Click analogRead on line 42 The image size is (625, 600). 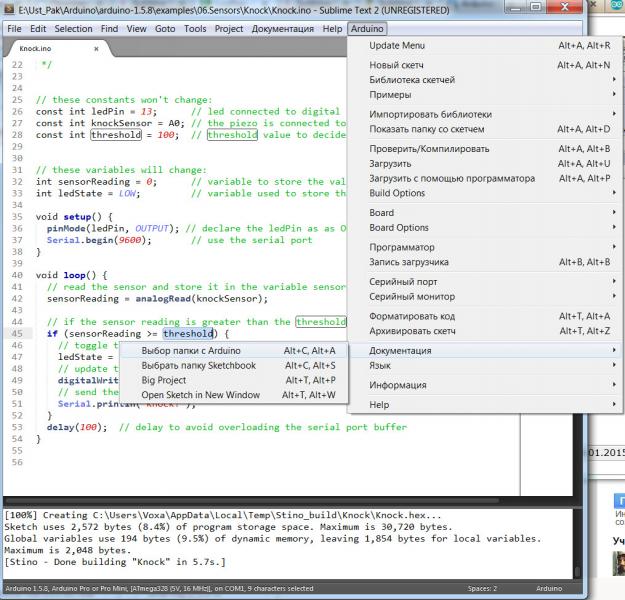(163, 299)
